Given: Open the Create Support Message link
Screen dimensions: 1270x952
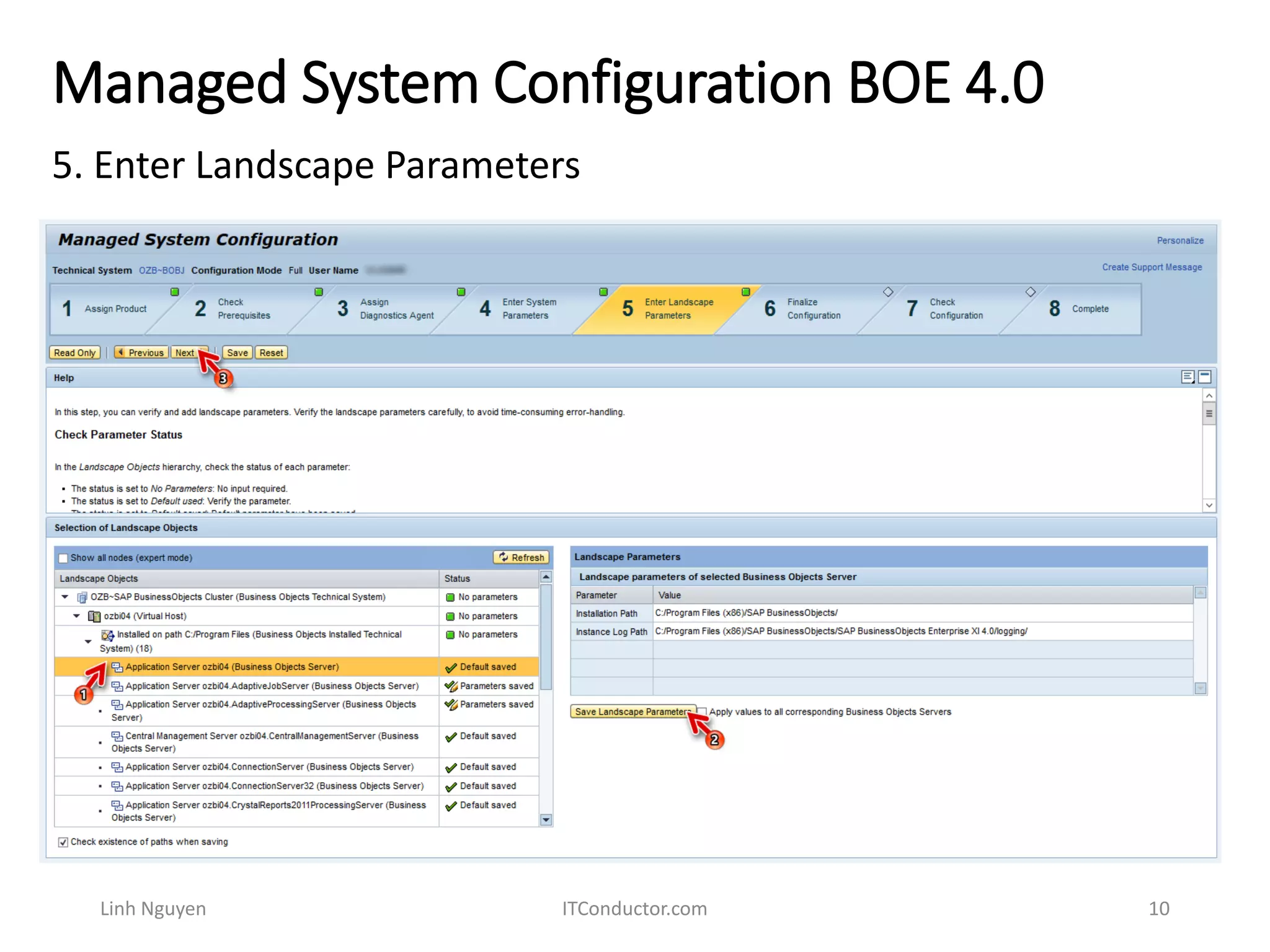Looking at the screenshot, I should tap(1152, 267).
